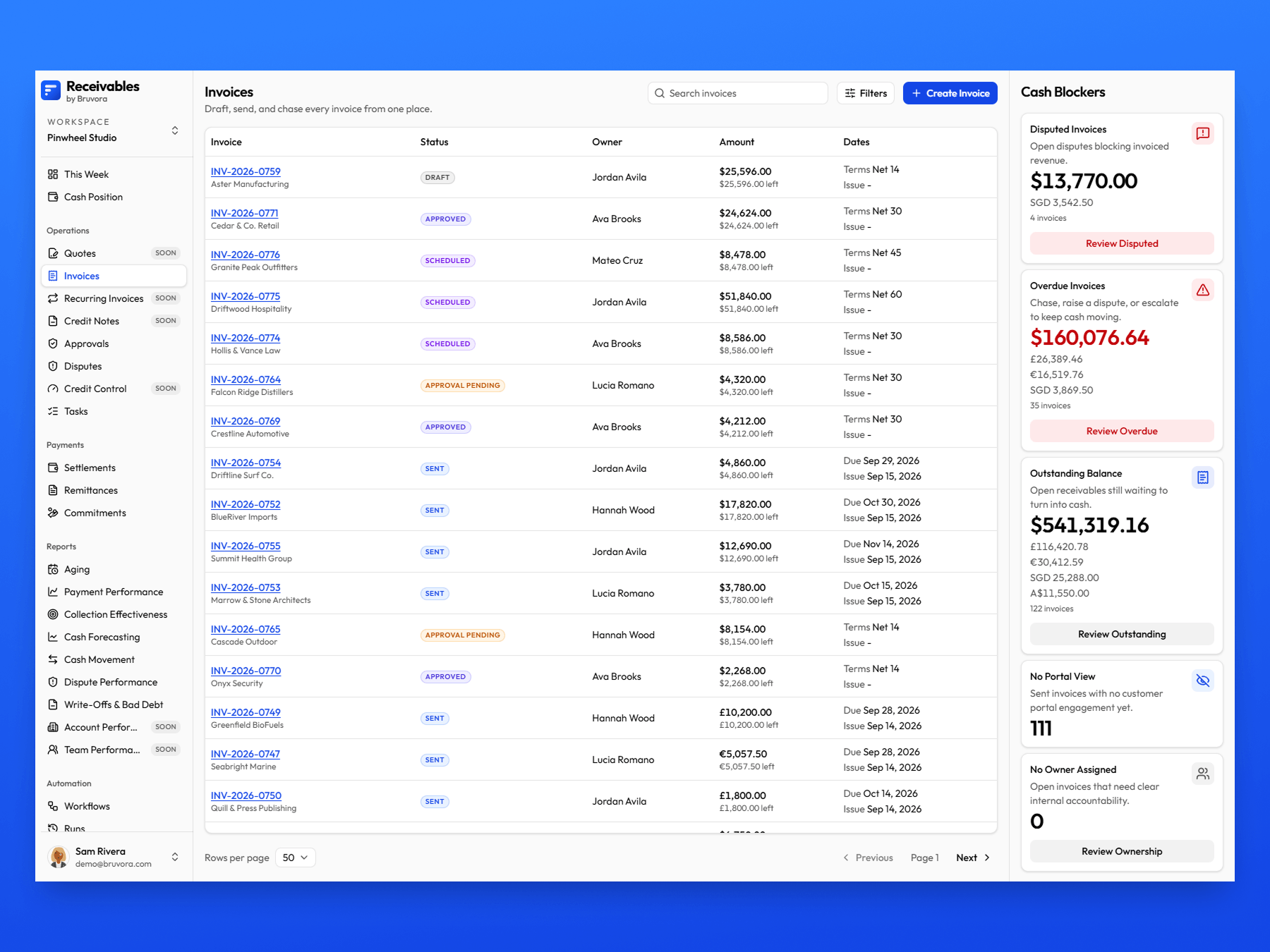The width and height of the screenshot is (1270, 952).
Task: Click Review Disputed button
Action: (1122, 243)
